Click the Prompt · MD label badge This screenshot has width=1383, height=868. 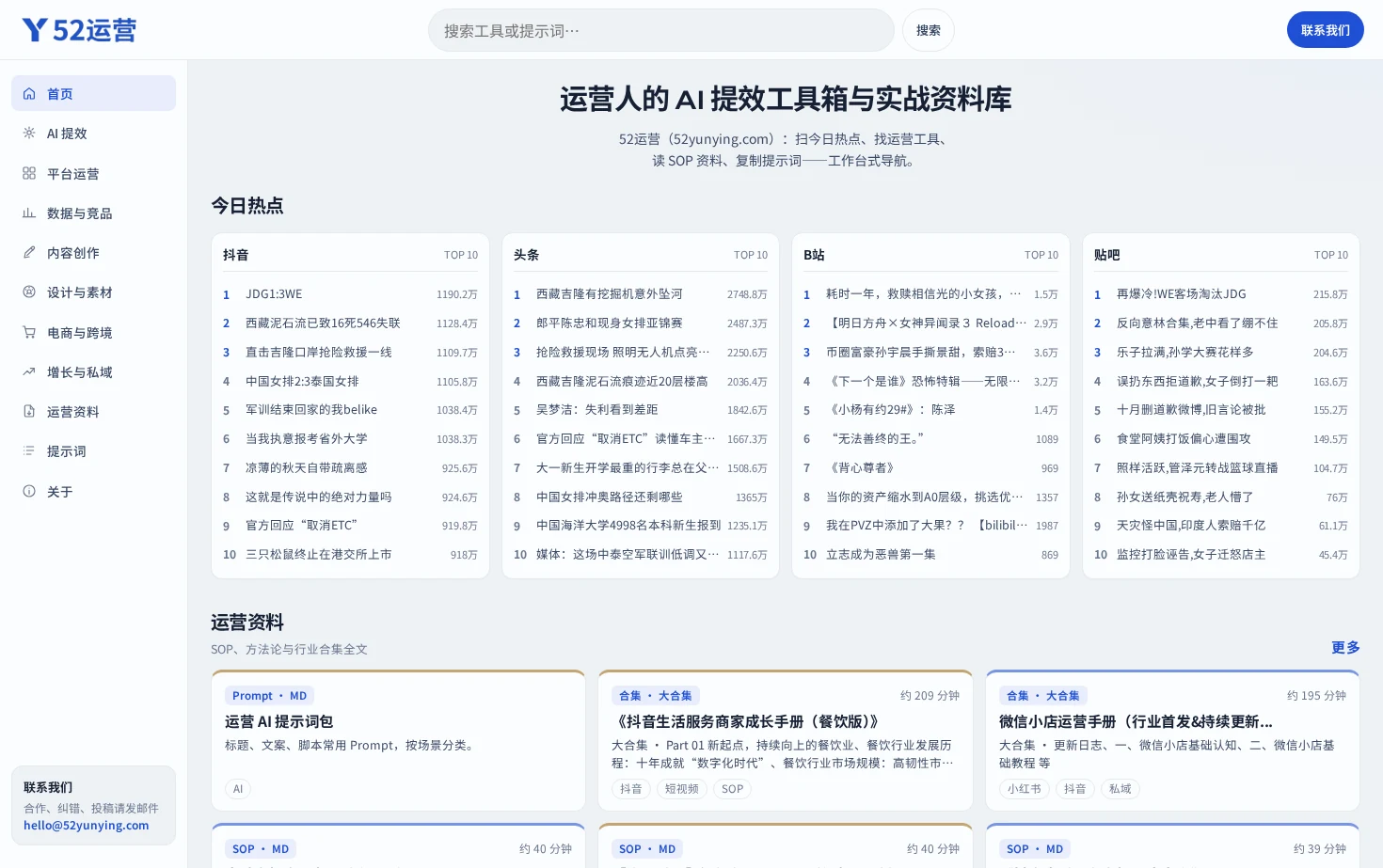point(270,696)
